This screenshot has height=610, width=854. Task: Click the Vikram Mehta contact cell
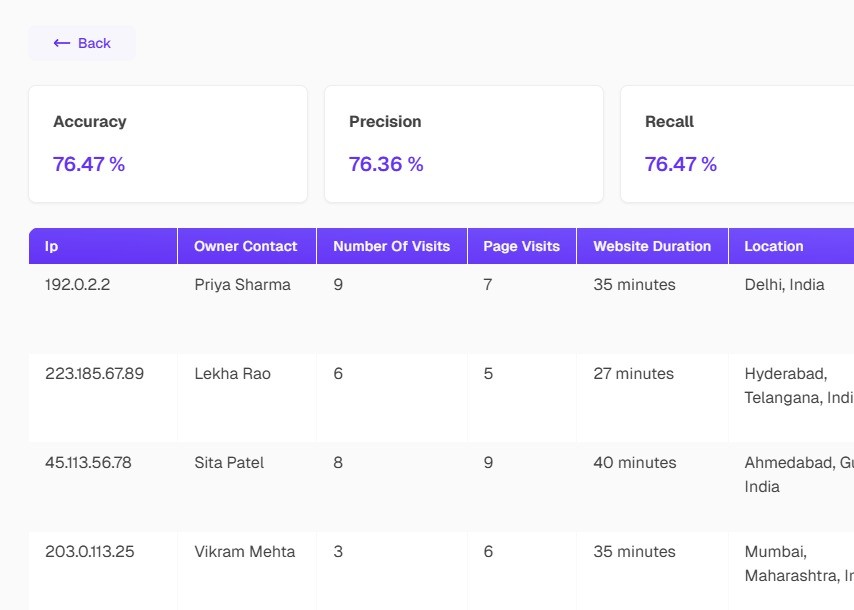[247, 571]
